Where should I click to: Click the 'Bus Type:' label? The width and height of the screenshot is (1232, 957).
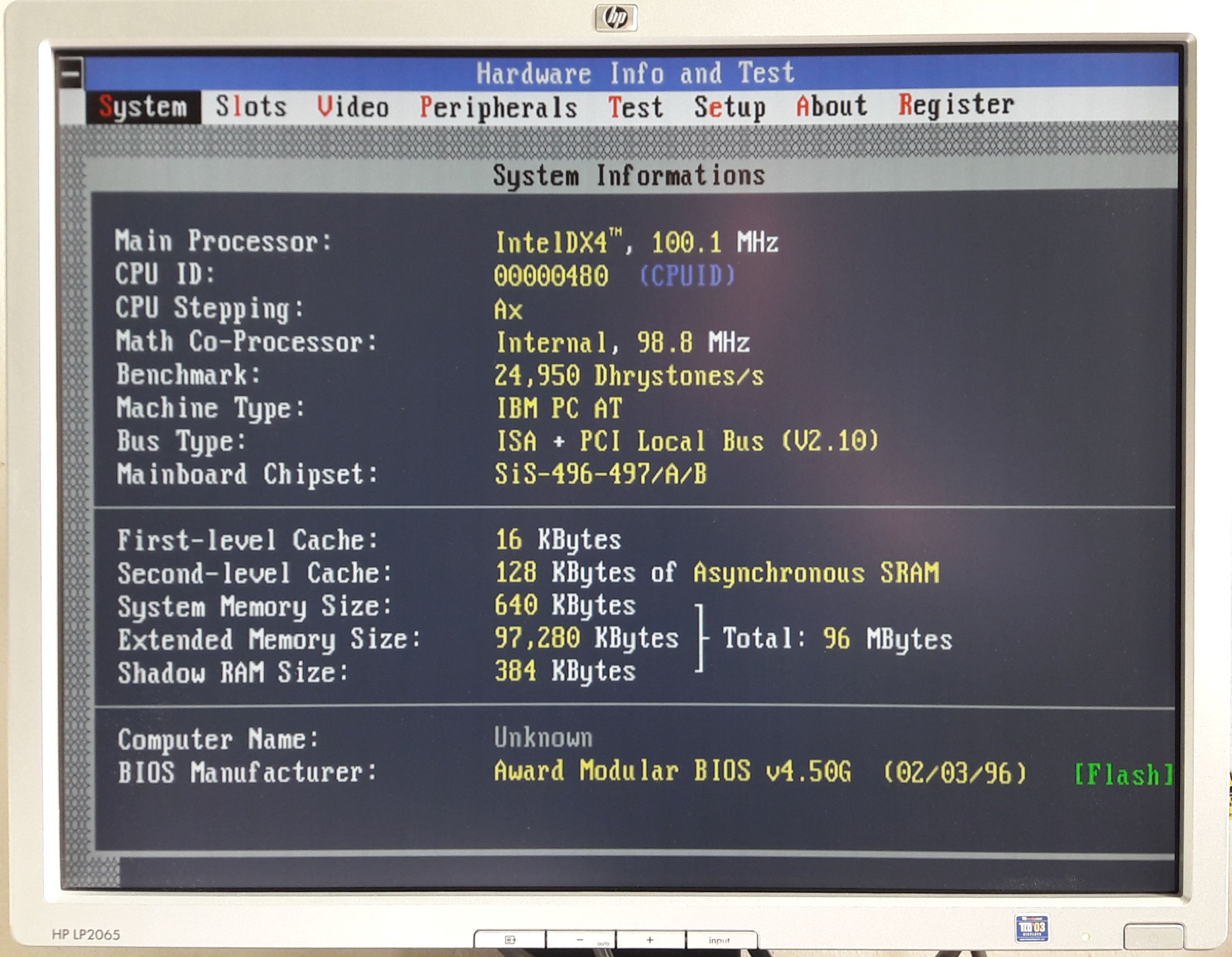(182, 442)
